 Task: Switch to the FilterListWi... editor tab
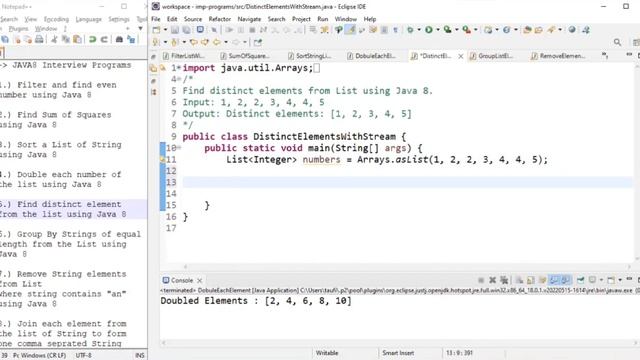(184, 56)
